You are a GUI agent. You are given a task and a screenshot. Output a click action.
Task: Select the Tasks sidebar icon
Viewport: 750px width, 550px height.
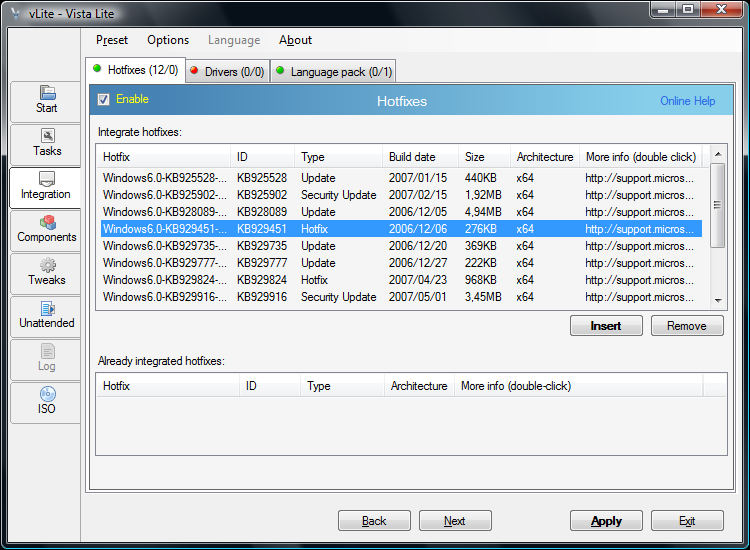(x=46, y=144)
